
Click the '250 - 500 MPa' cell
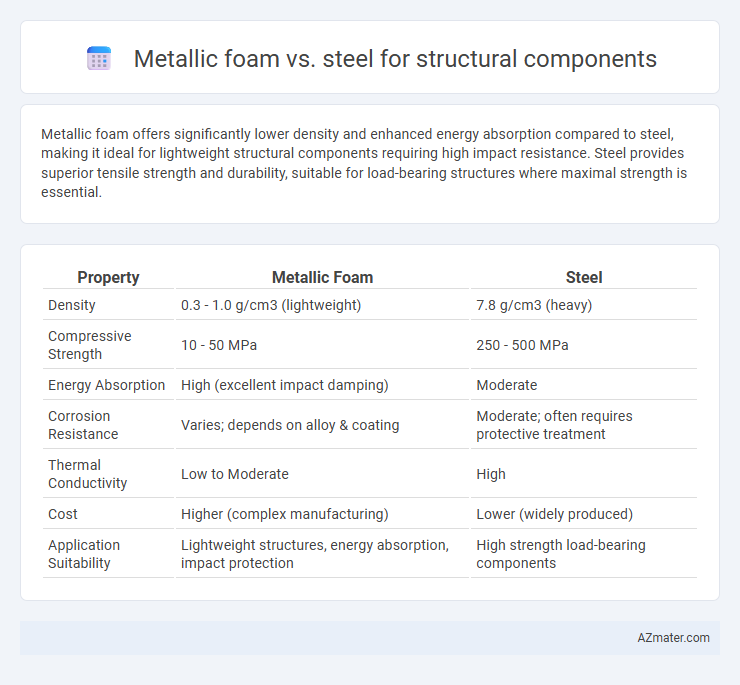tap(522, 345)
